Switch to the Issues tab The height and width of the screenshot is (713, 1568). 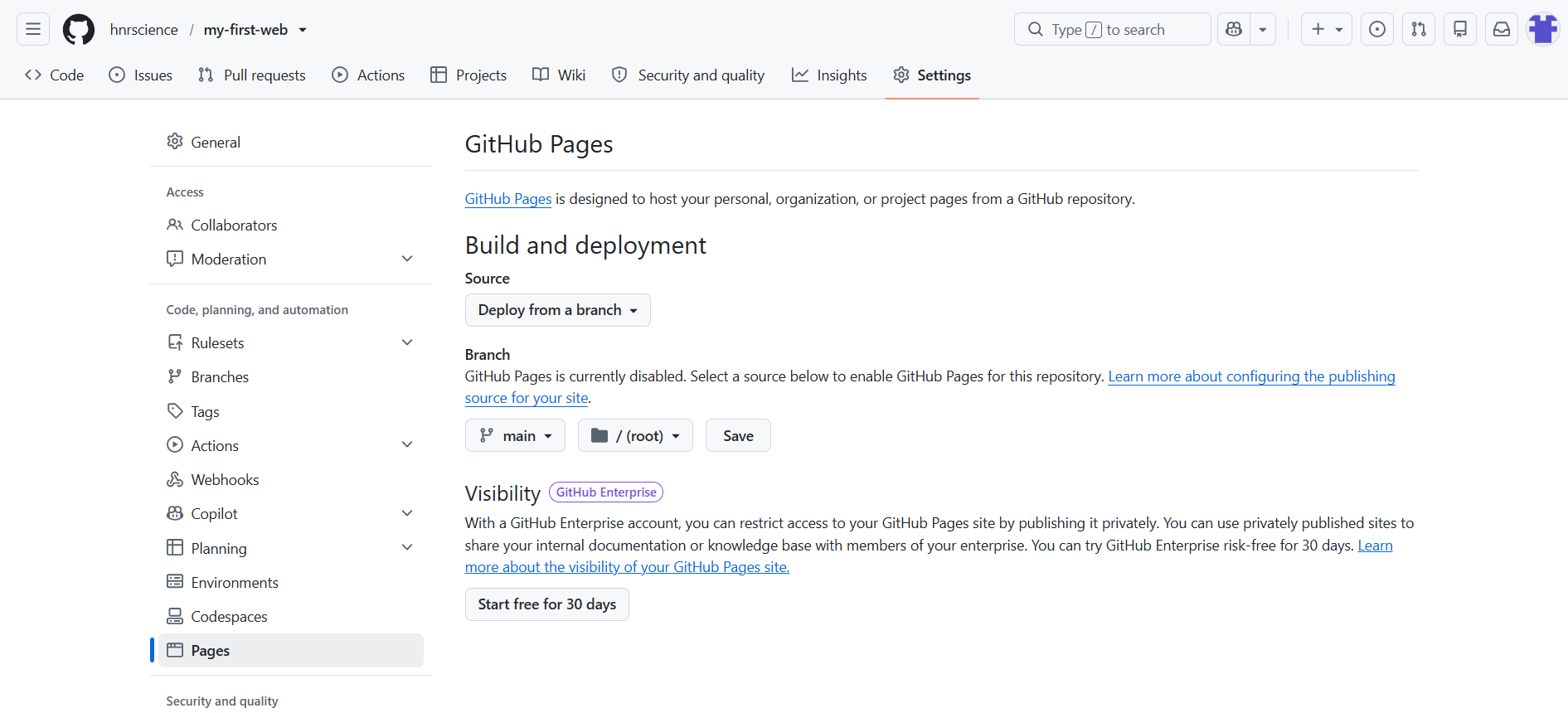141,75
